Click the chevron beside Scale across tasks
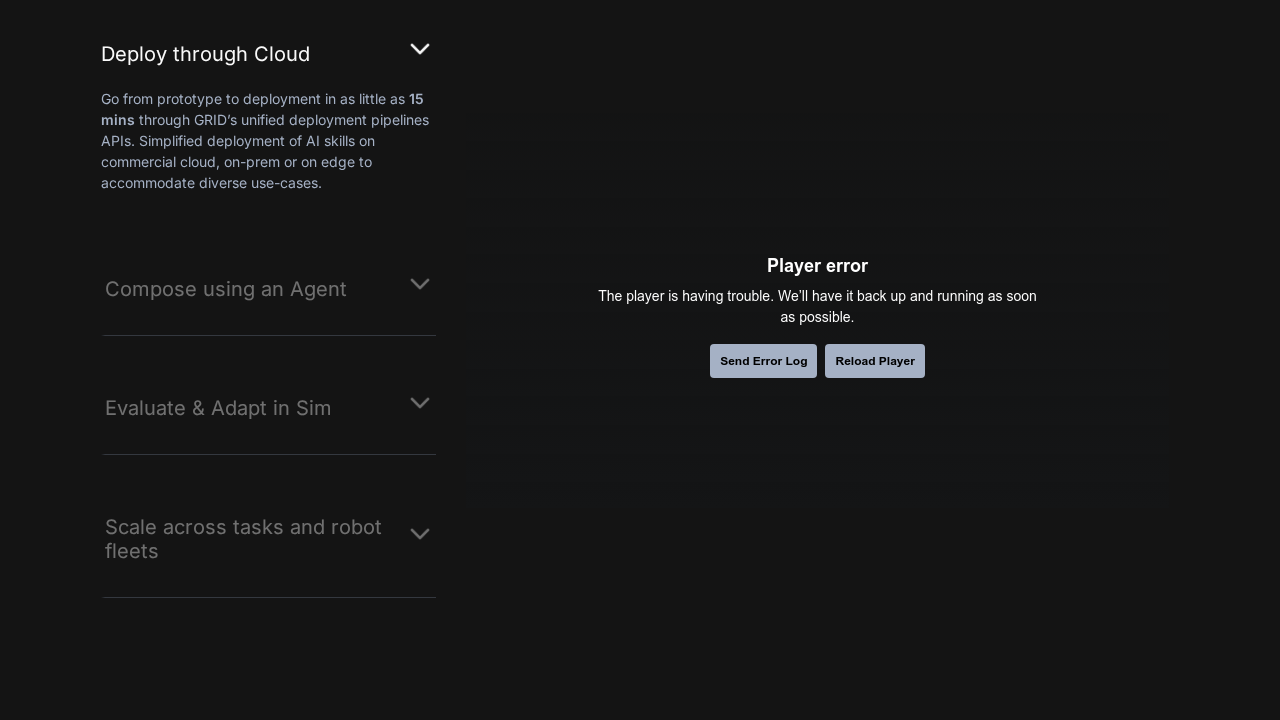1280x720 pixels. point(420,534)
